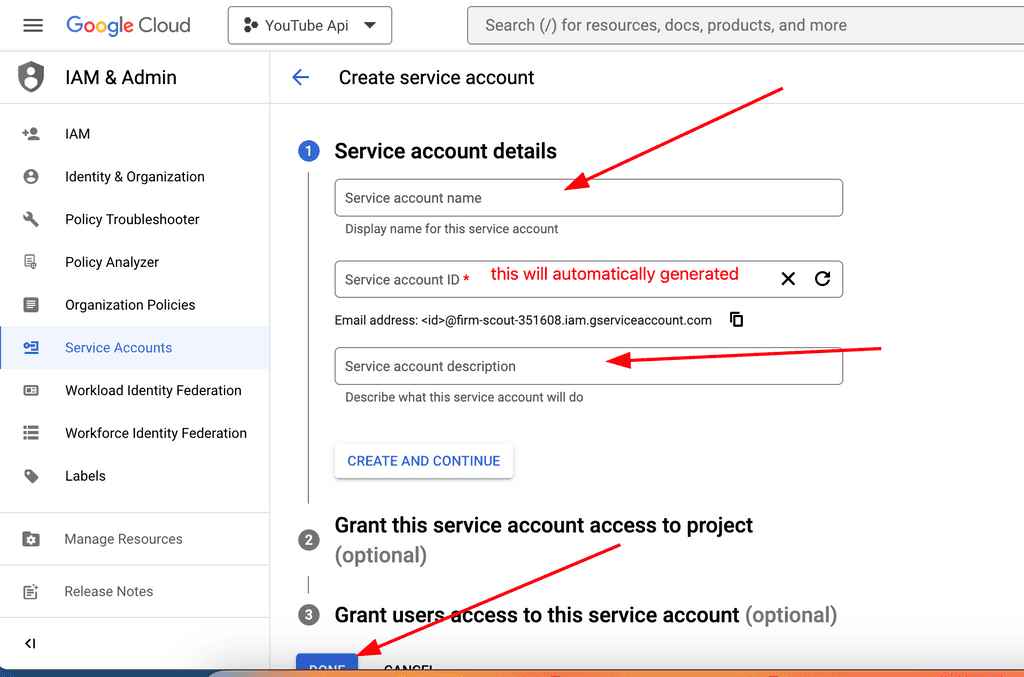This screenshot has height=677, width=1024.
Task: Click the Service account details heading
Action: [445, 151]
